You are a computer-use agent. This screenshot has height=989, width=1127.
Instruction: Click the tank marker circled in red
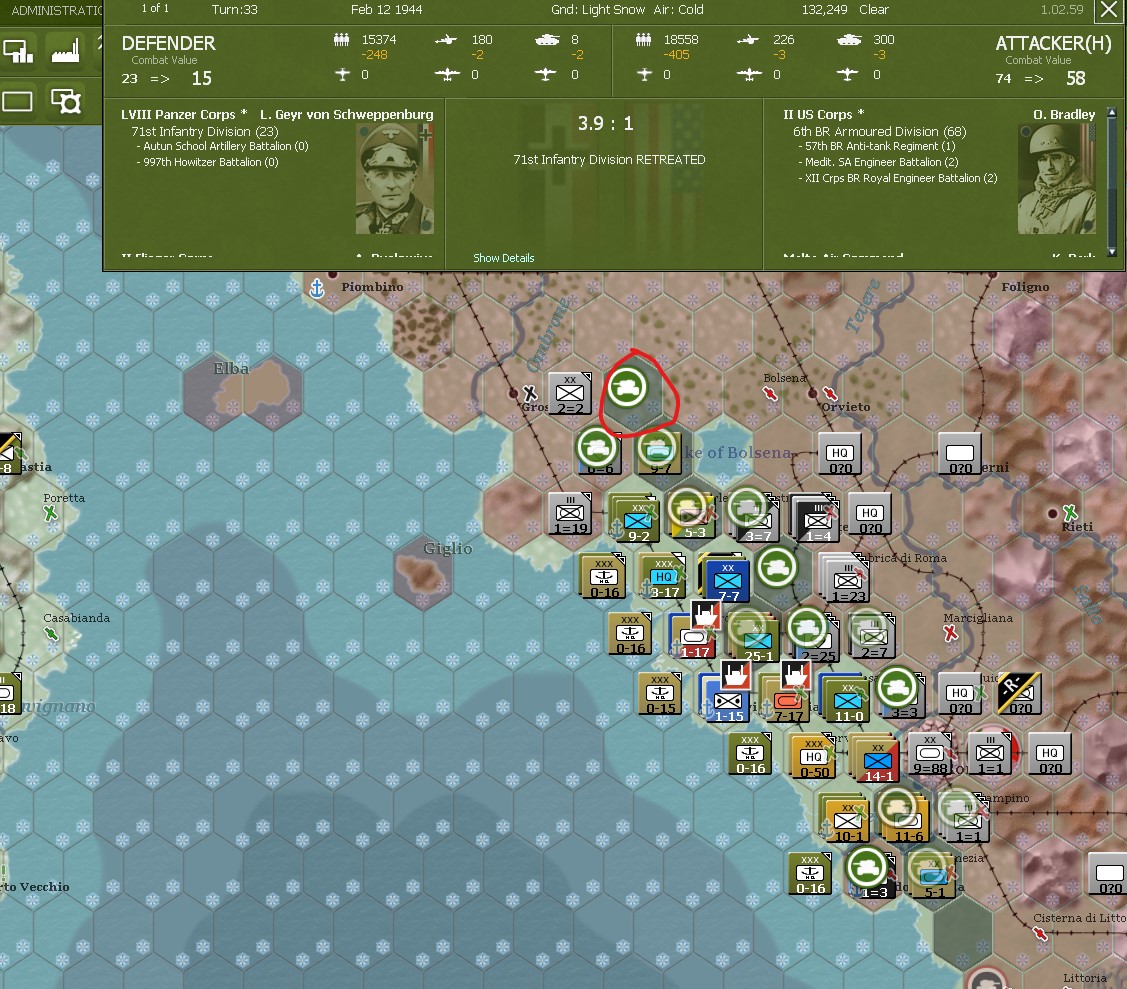627,387
